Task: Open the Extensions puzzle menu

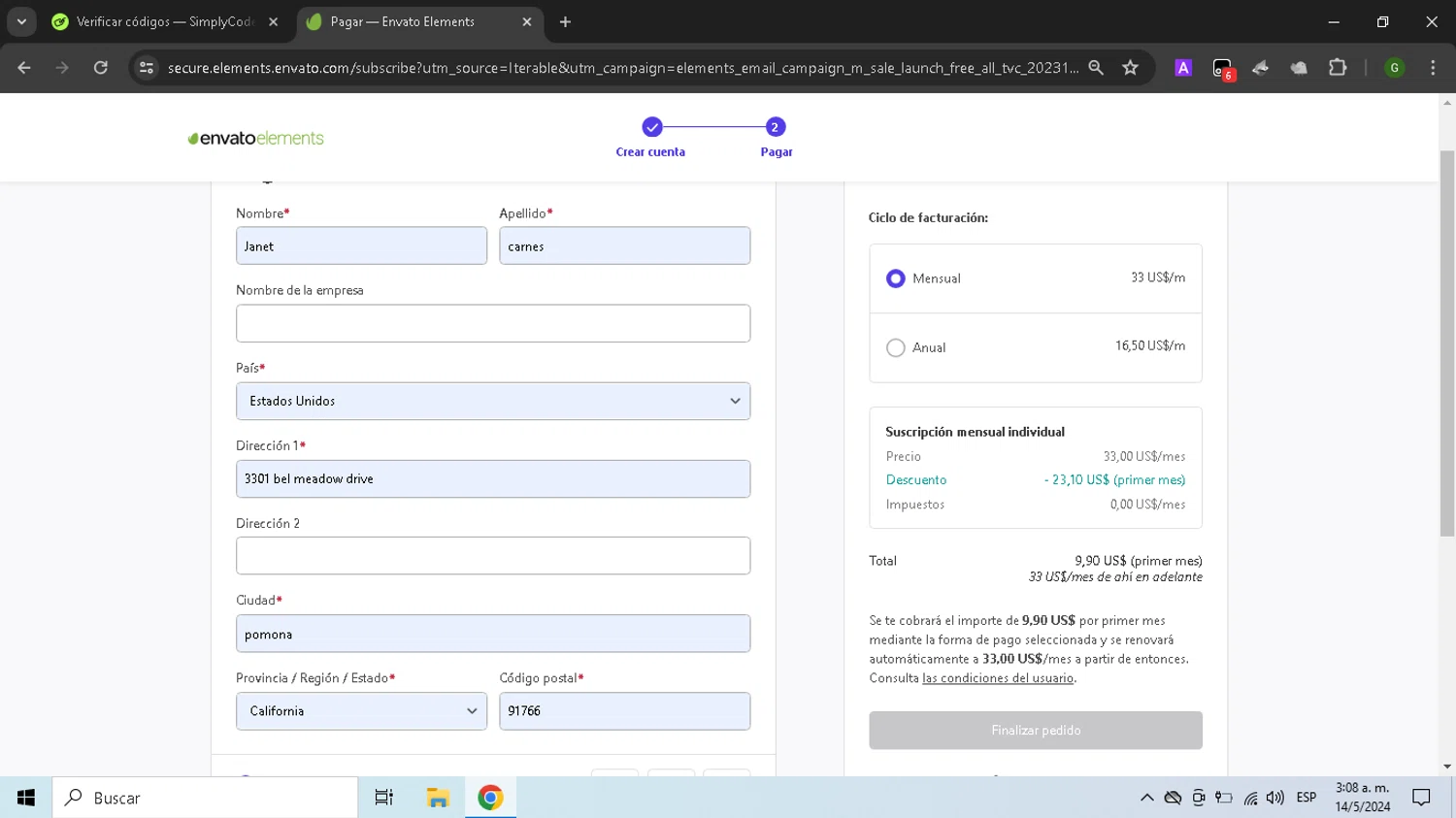Action: (1338, 68)
